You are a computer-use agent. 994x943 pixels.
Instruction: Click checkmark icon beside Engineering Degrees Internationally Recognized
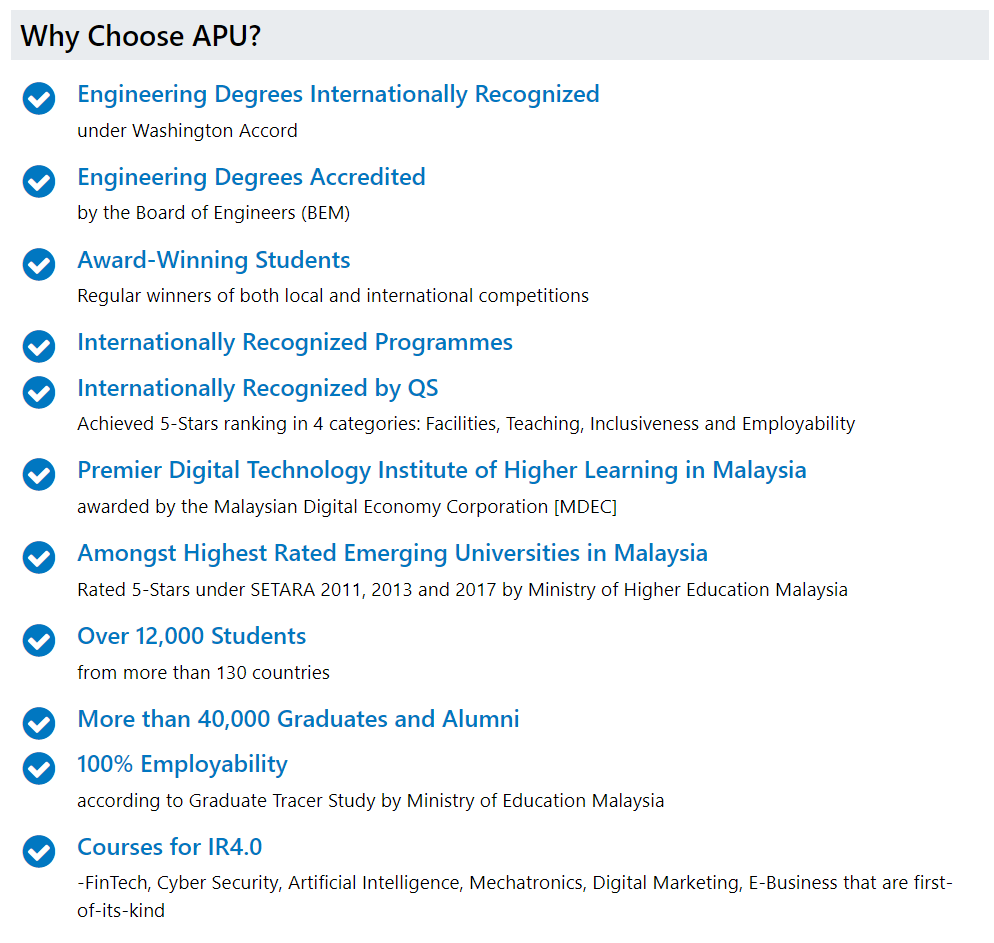(x=39, y=98)
